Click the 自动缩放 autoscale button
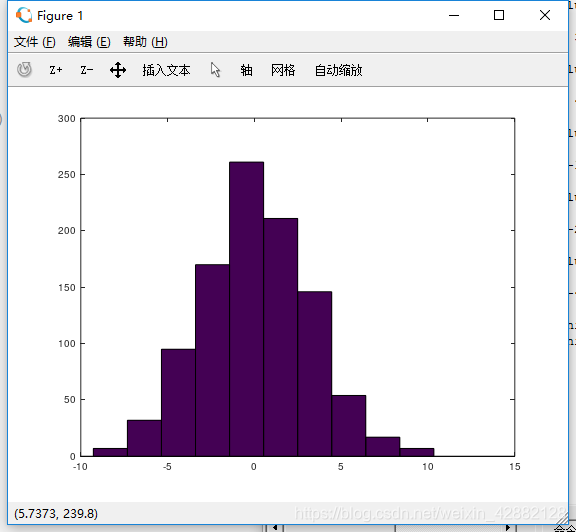Viewport: 576px width, 532px height. click(338, 70)
